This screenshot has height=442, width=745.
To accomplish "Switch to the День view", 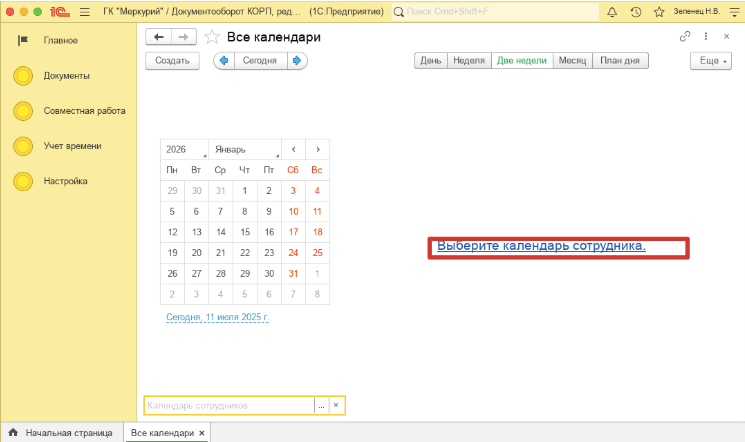I will tap(430, 60).
